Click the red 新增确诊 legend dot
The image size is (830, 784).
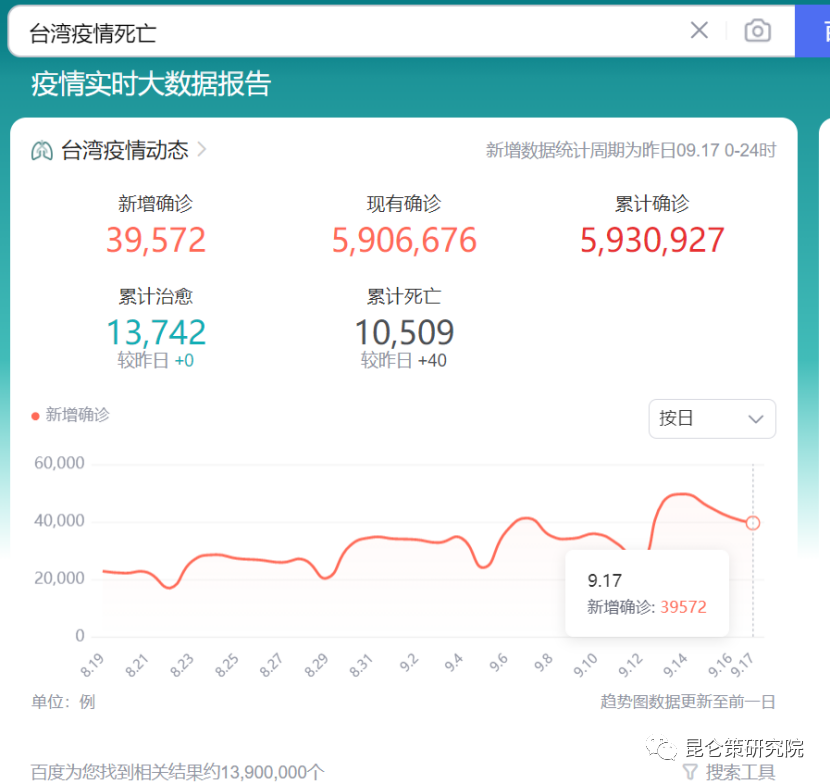tap(36, 415)
